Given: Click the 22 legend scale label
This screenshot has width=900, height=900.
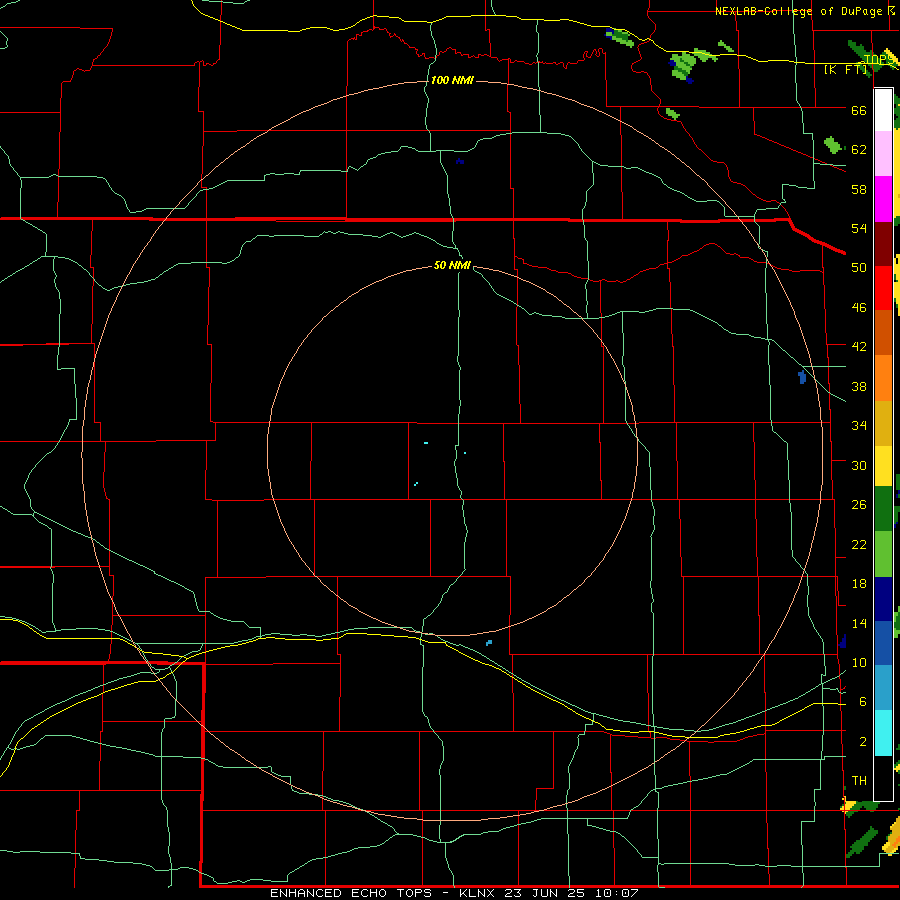Looking at the screenshot, I should coord(859,545).
